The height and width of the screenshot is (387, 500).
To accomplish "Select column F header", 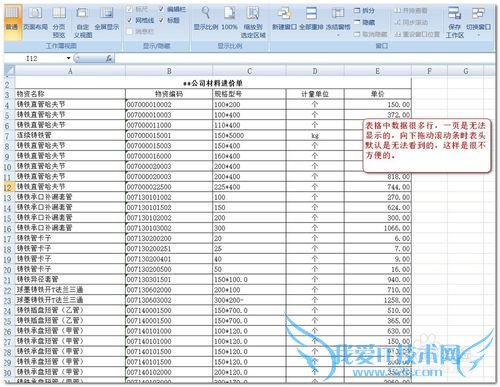I will click(429, 71).
